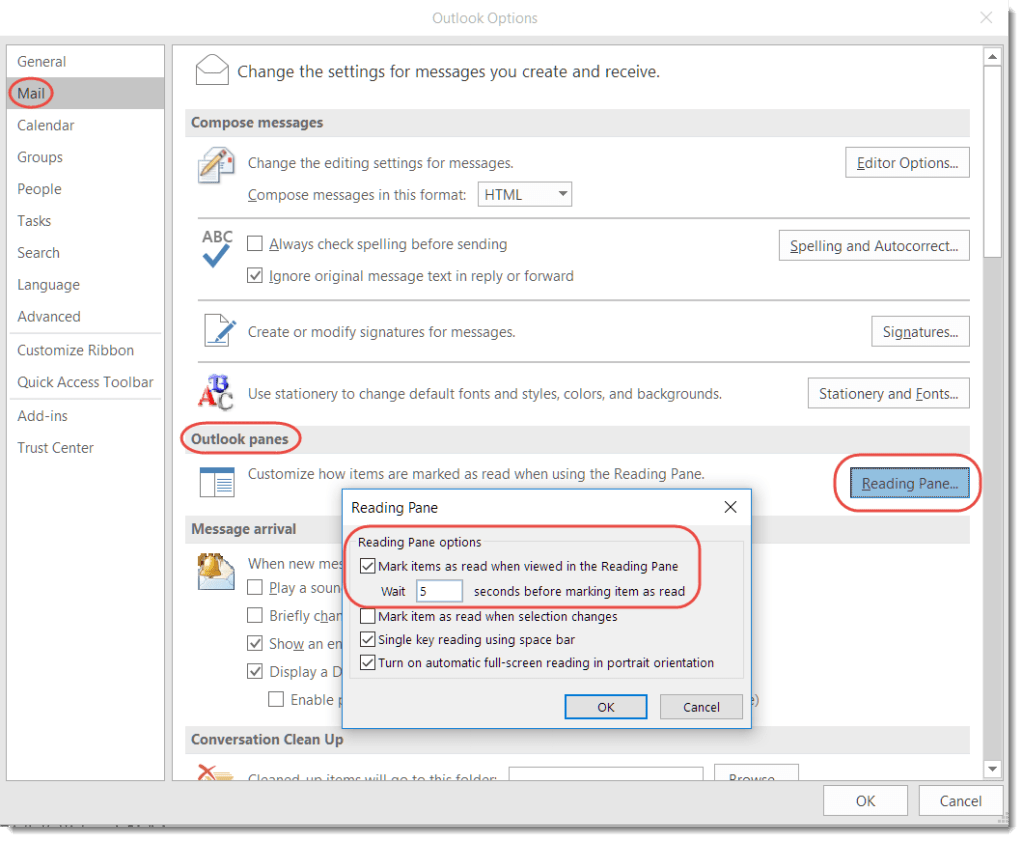Click the Browse button for cleaned-up items folder
This screenshot has height=841, width=1023.
[x=755, y=778]
